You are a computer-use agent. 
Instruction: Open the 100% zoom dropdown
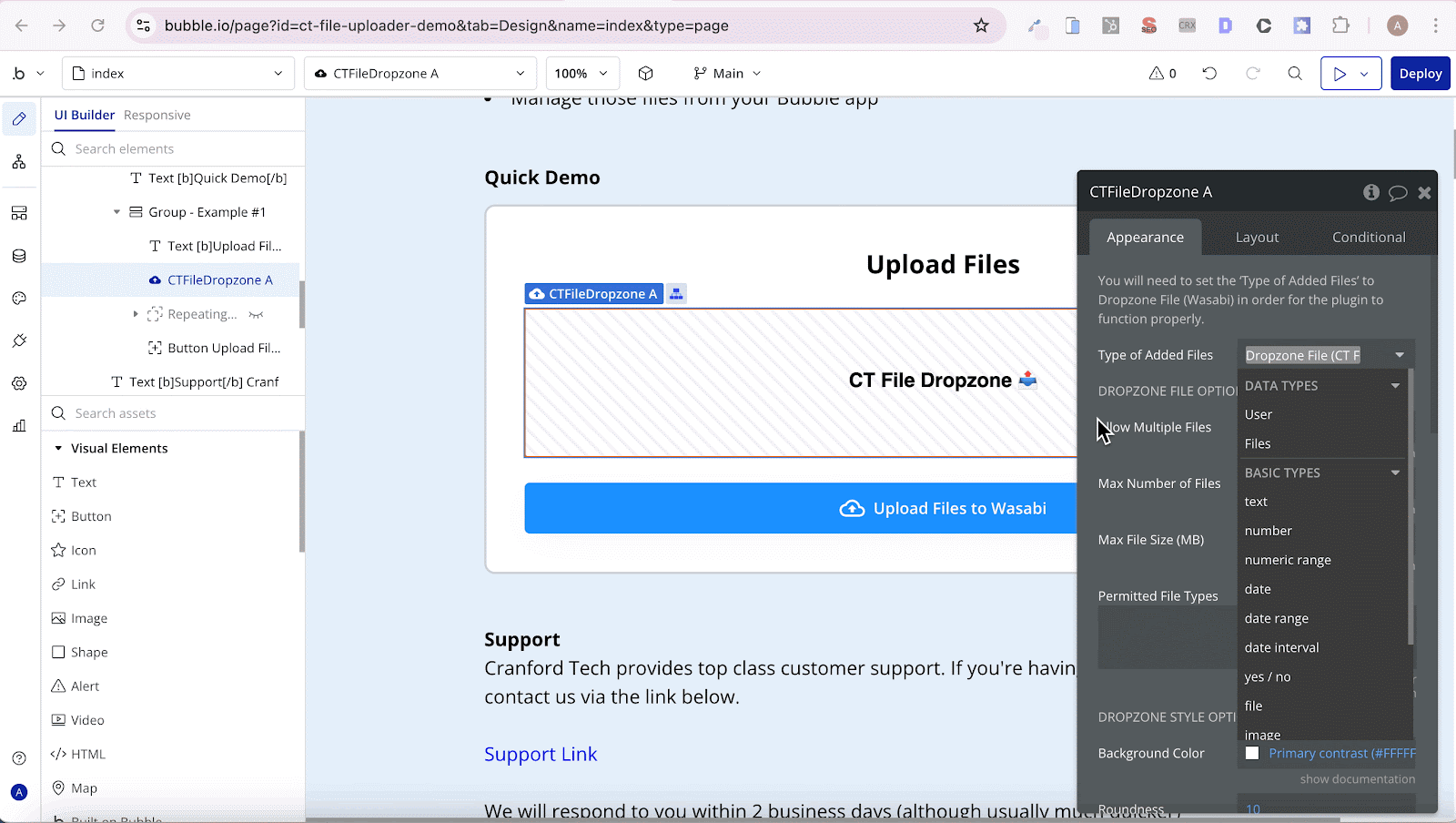pyautogui.click(x=582, y=74)
